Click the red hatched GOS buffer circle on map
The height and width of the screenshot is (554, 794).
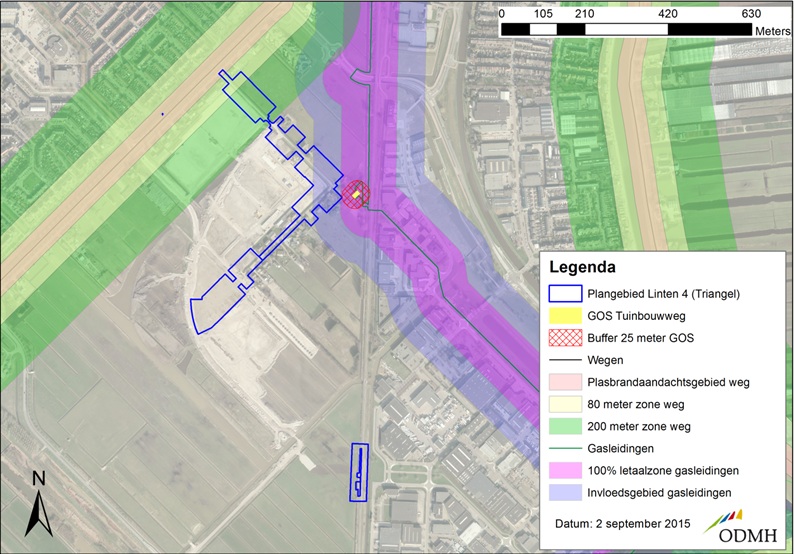(x=355, y=193)
